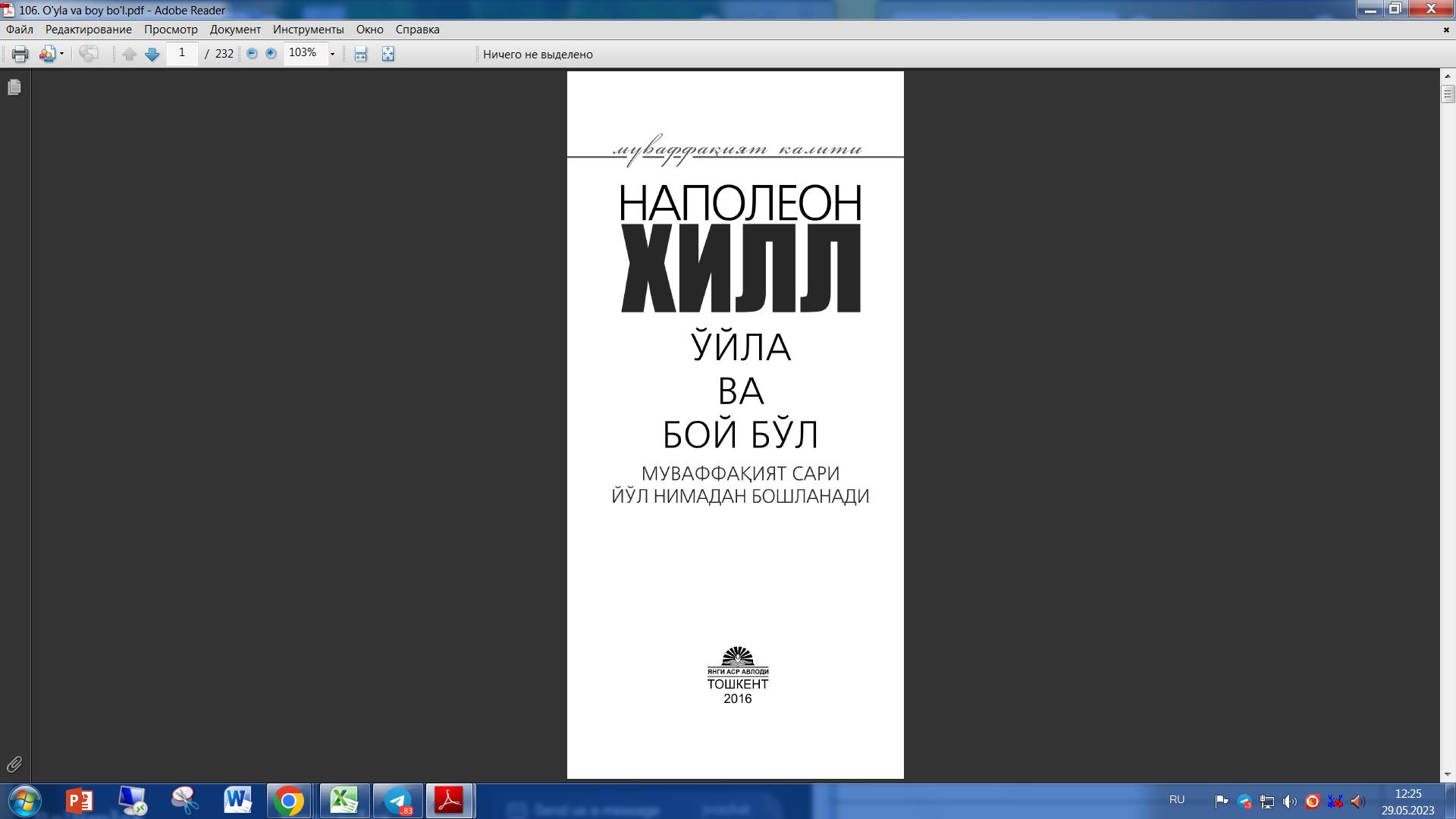Toggle the RU language indicator
1456x819 pixels.
[1176, 799]
